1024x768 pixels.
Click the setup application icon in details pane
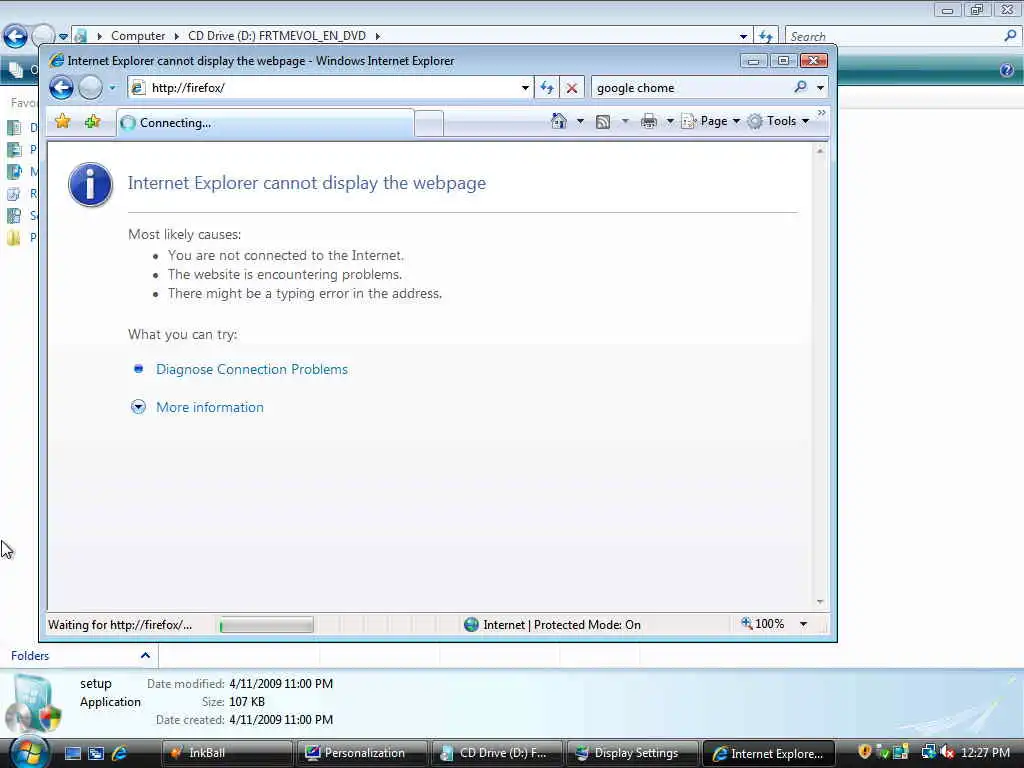point(33,702)
